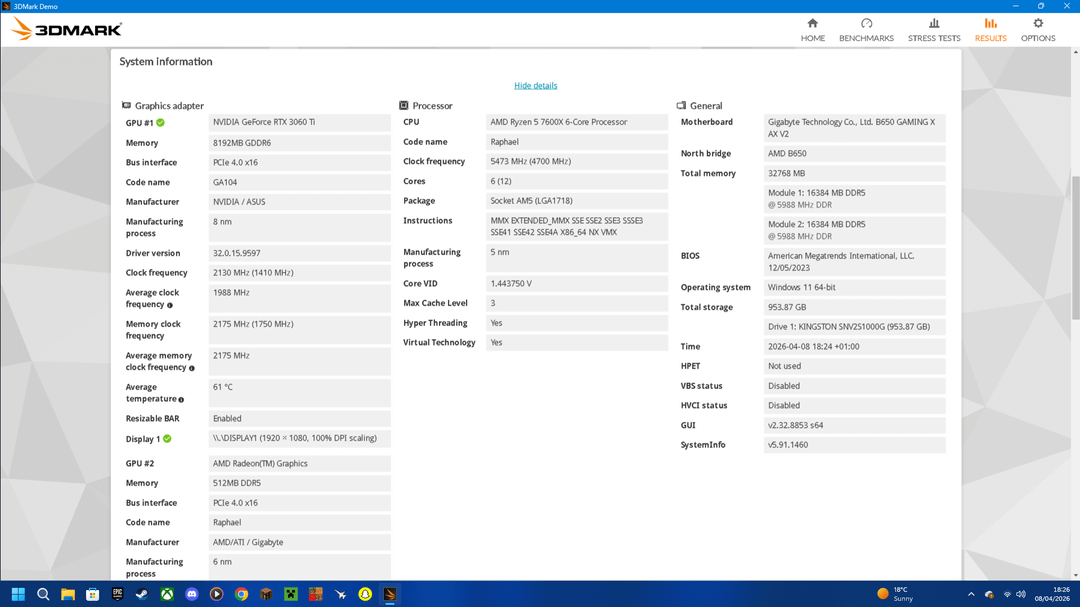Click the General section monitor icon
Screen dimensions: 1080x607
pos(681,106)
